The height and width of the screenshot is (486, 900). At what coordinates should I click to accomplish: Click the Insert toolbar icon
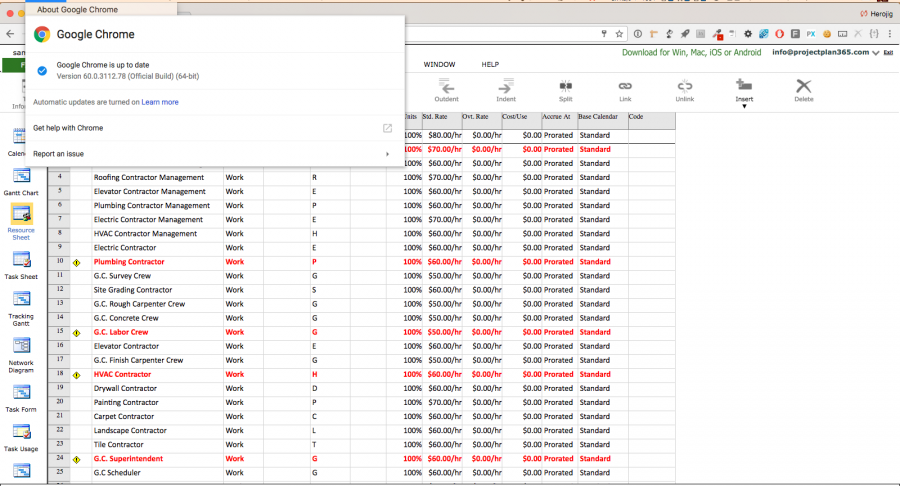(744, 85)
